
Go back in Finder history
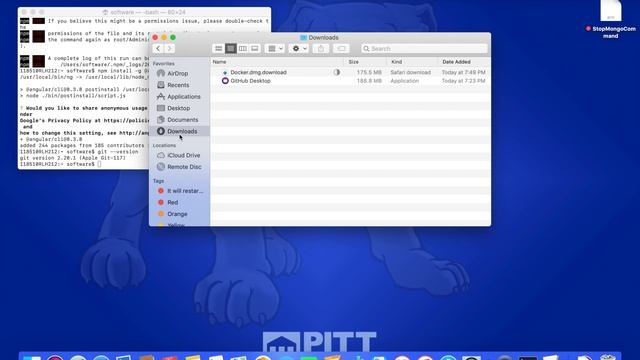coord(158,49)
